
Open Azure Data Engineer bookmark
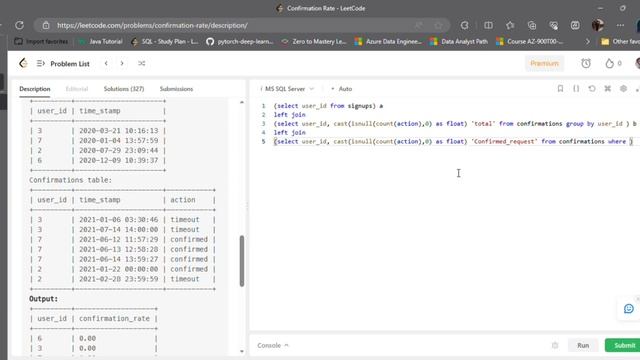388,41
